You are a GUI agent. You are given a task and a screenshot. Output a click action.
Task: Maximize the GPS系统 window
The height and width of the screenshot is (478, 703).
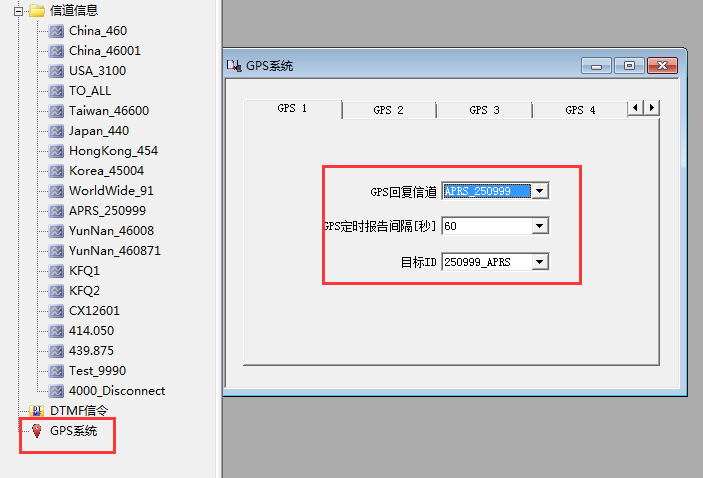[629, 66]
